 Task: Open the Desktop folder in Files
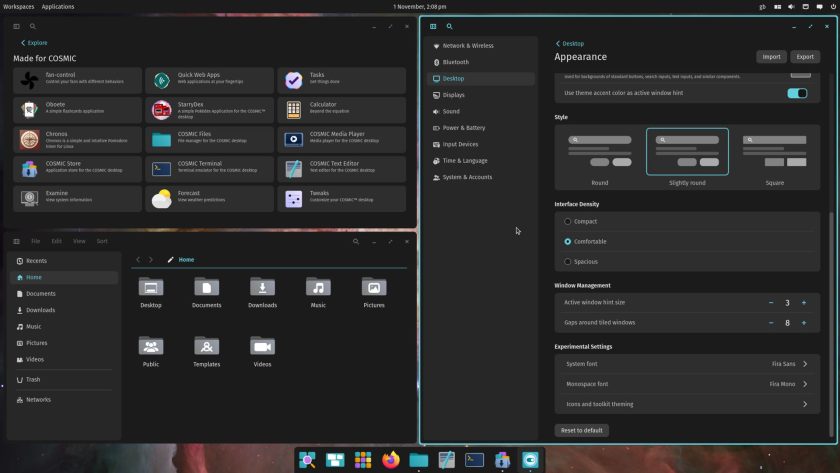point(151,292)
